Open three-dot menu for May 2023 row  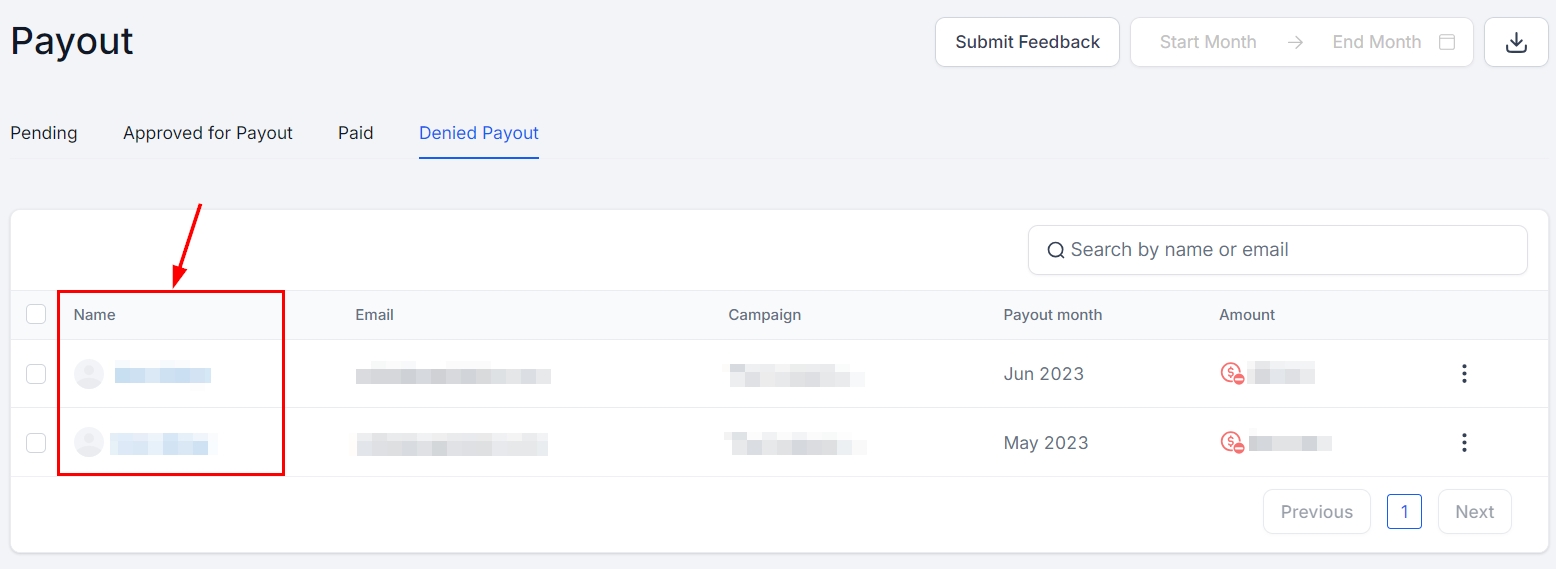(1464, 442)
